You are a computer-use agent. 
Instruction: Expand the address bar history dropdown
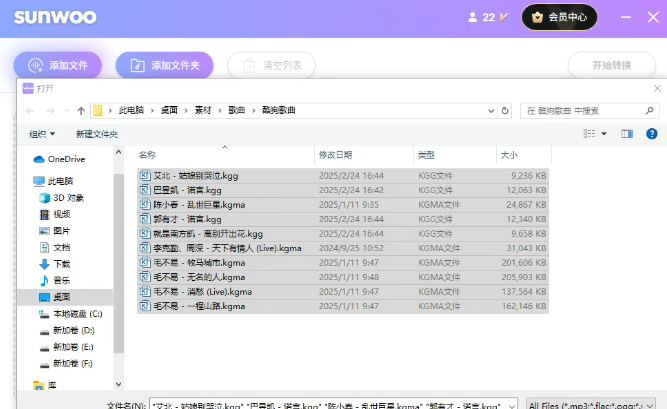point(491,110)
